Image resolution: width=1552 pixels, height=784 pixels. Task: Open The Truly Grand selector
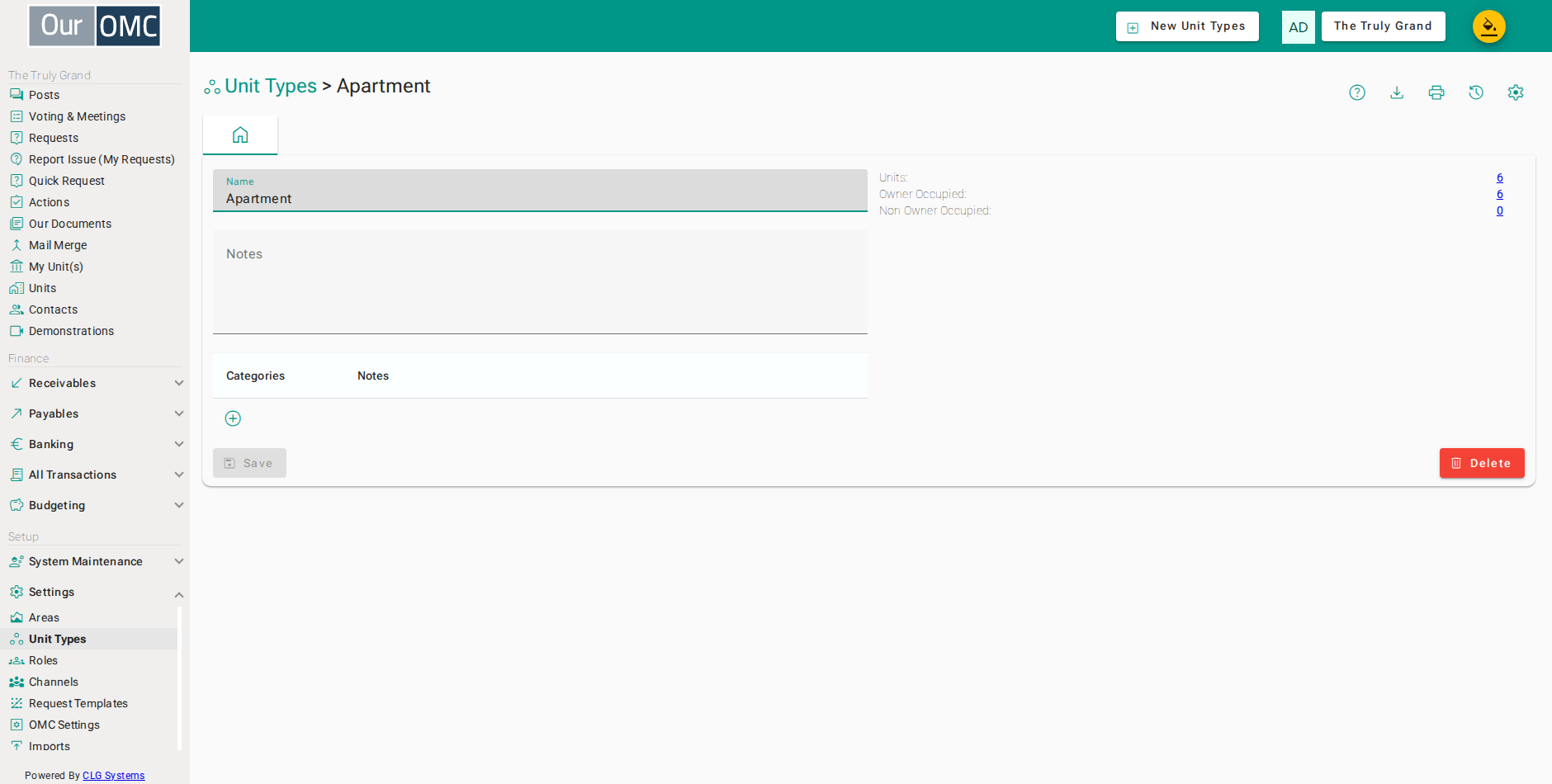(1383, 26)
